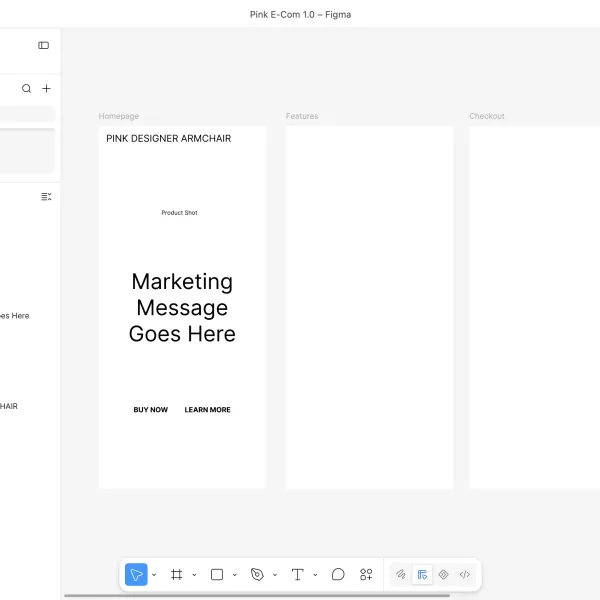Select the Checkout frame label
The height and width of the screenshot is (600, 600).
[487, 116]
